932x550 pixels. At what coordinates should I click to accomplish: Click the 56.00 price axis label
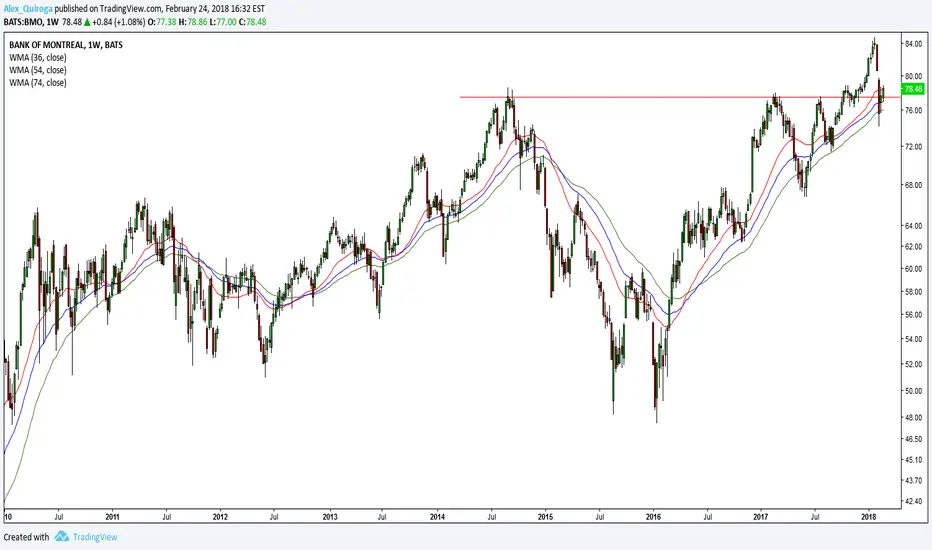[913, 315]
